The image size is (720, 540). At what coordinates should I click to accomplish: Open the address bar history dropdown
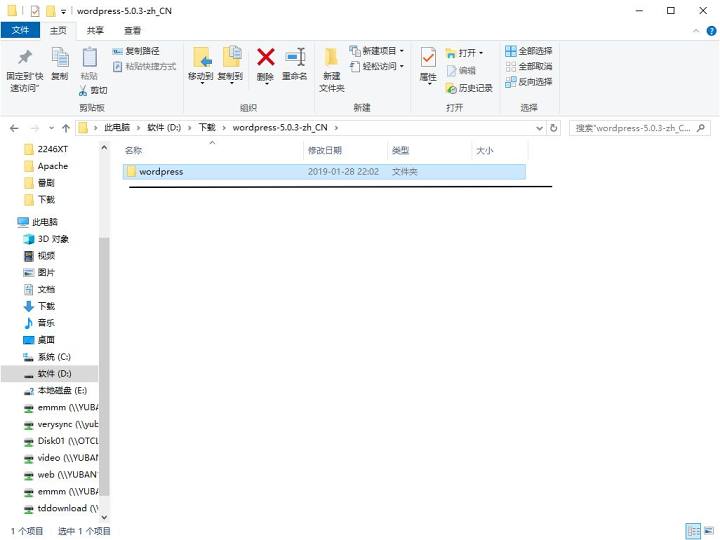coord(540,128)
